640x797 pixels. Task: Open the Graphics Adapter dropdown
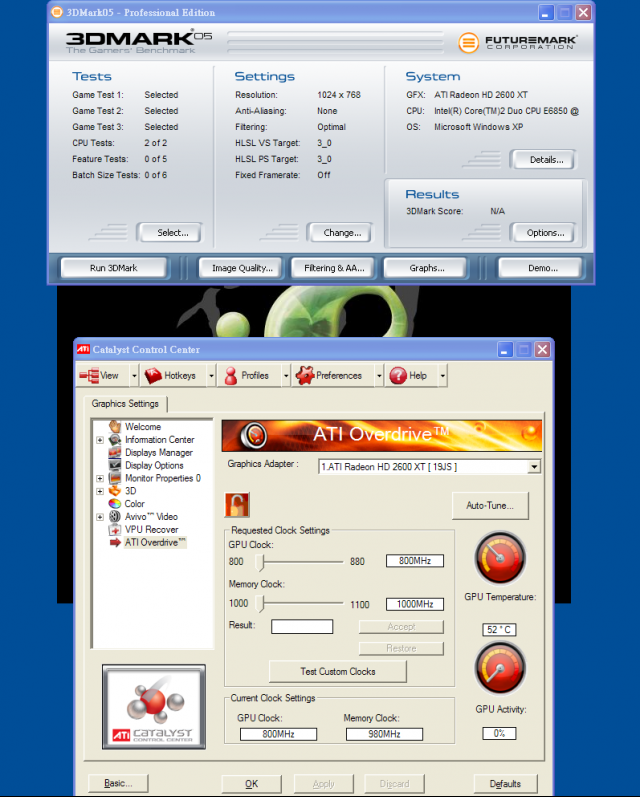(x=534, y=467)
